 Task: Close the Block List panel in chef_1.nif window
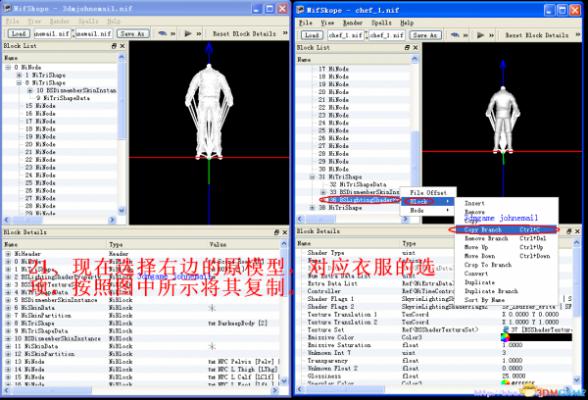(x=416, y=48)
